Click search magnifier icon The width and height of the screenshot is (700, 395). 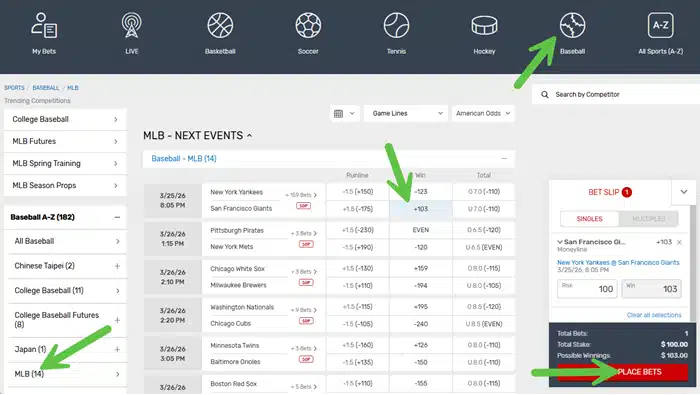[x=545, y=95]
